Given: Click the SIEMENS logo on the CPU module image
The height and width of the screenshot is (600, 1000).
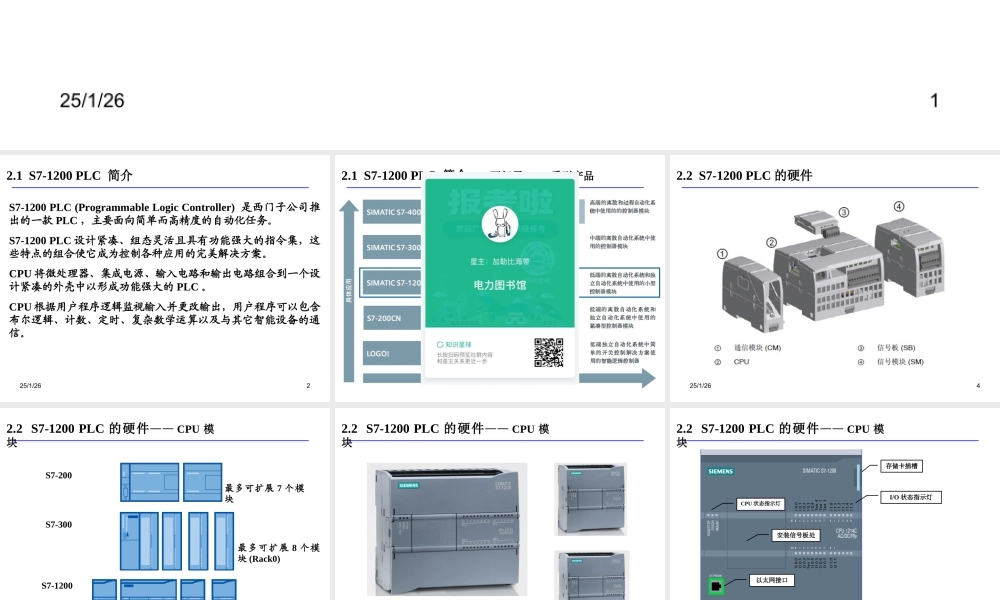Looking at the screenshot, I should pyautogui.click(x=720, y=471).
